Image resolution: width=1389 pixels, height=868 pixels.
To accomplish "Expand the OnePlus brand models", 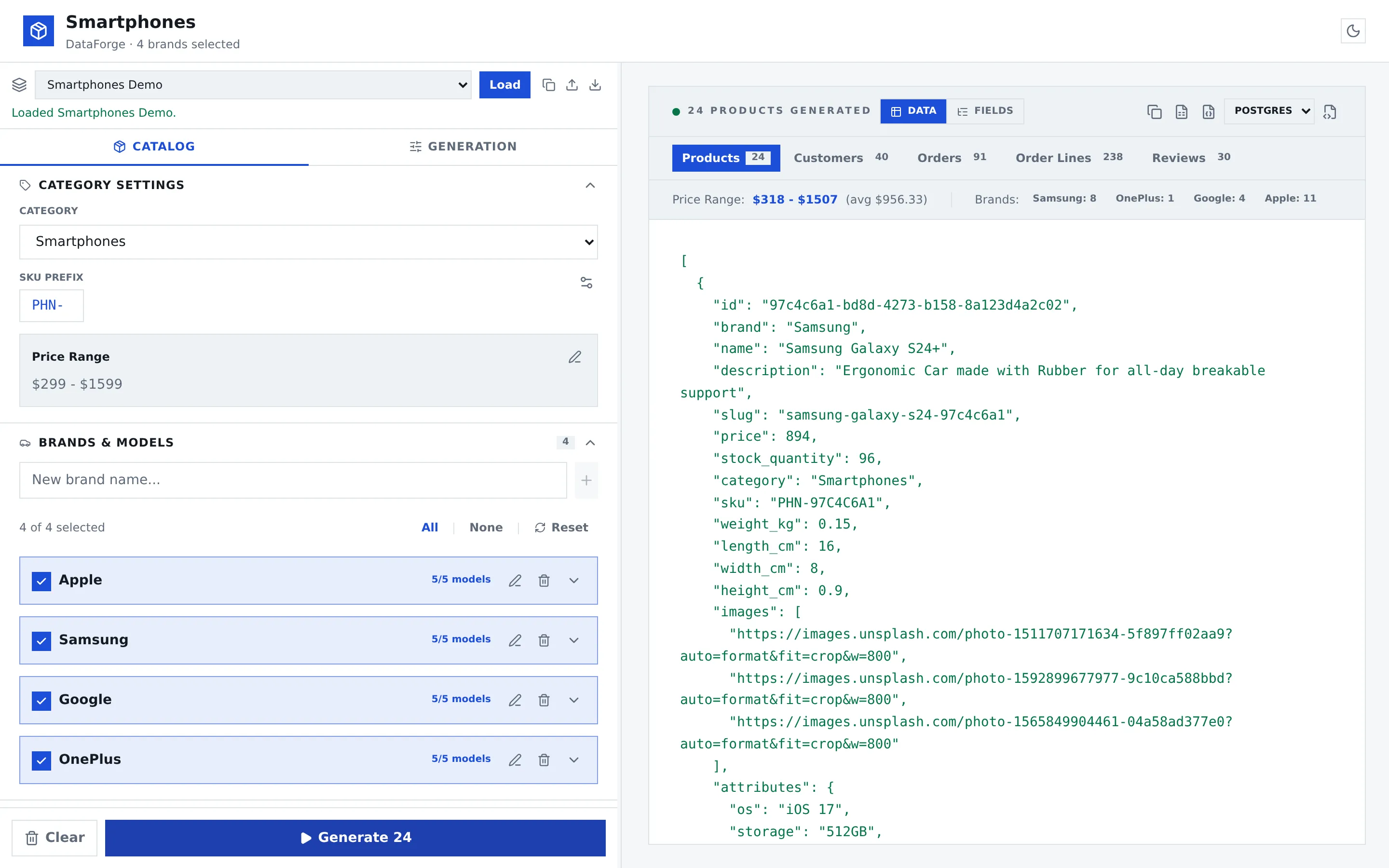I will (x=573, y=759).
